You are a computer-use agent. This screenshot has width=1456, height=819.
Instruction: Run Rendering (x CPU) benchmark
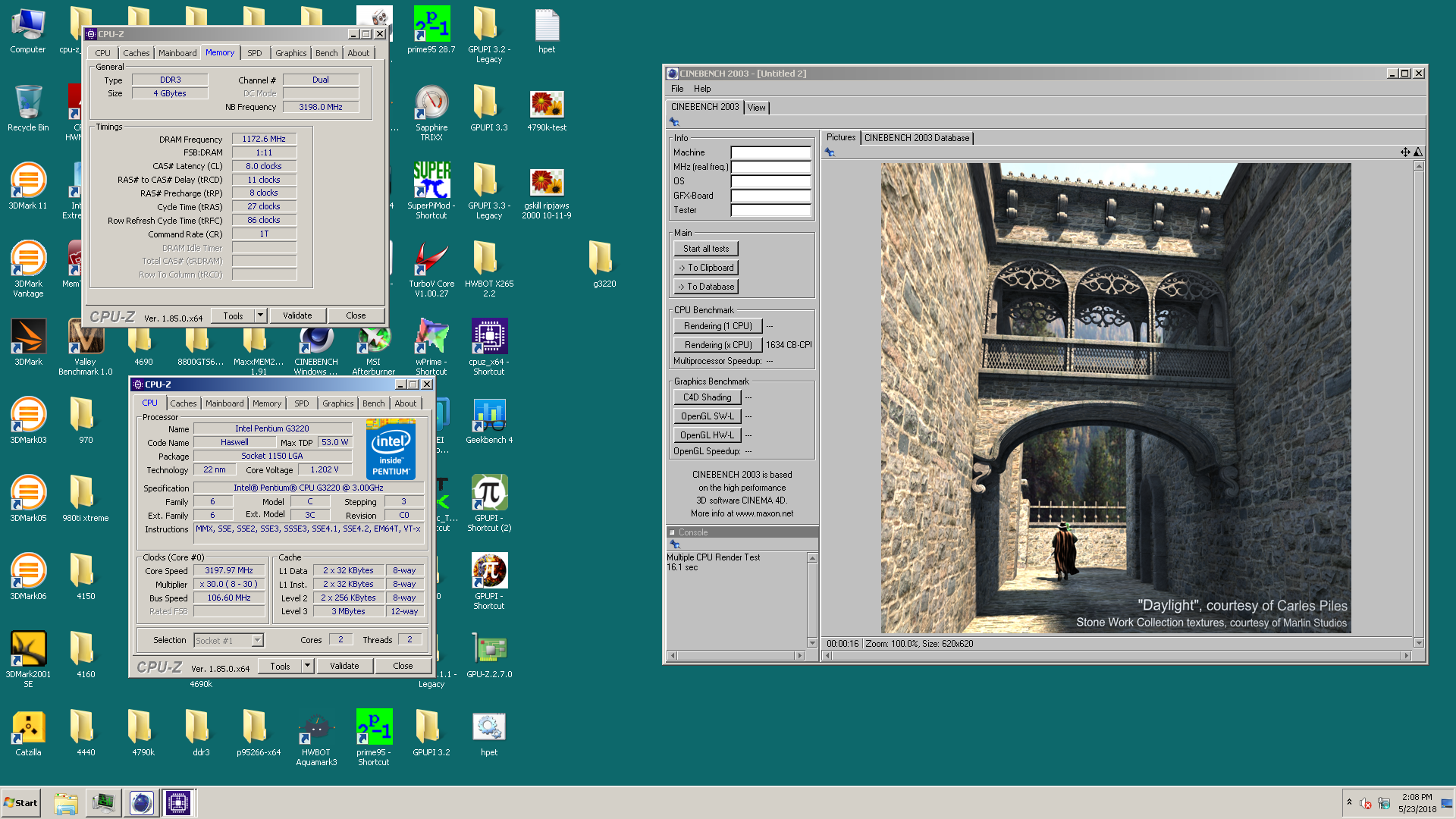point(718,345)
